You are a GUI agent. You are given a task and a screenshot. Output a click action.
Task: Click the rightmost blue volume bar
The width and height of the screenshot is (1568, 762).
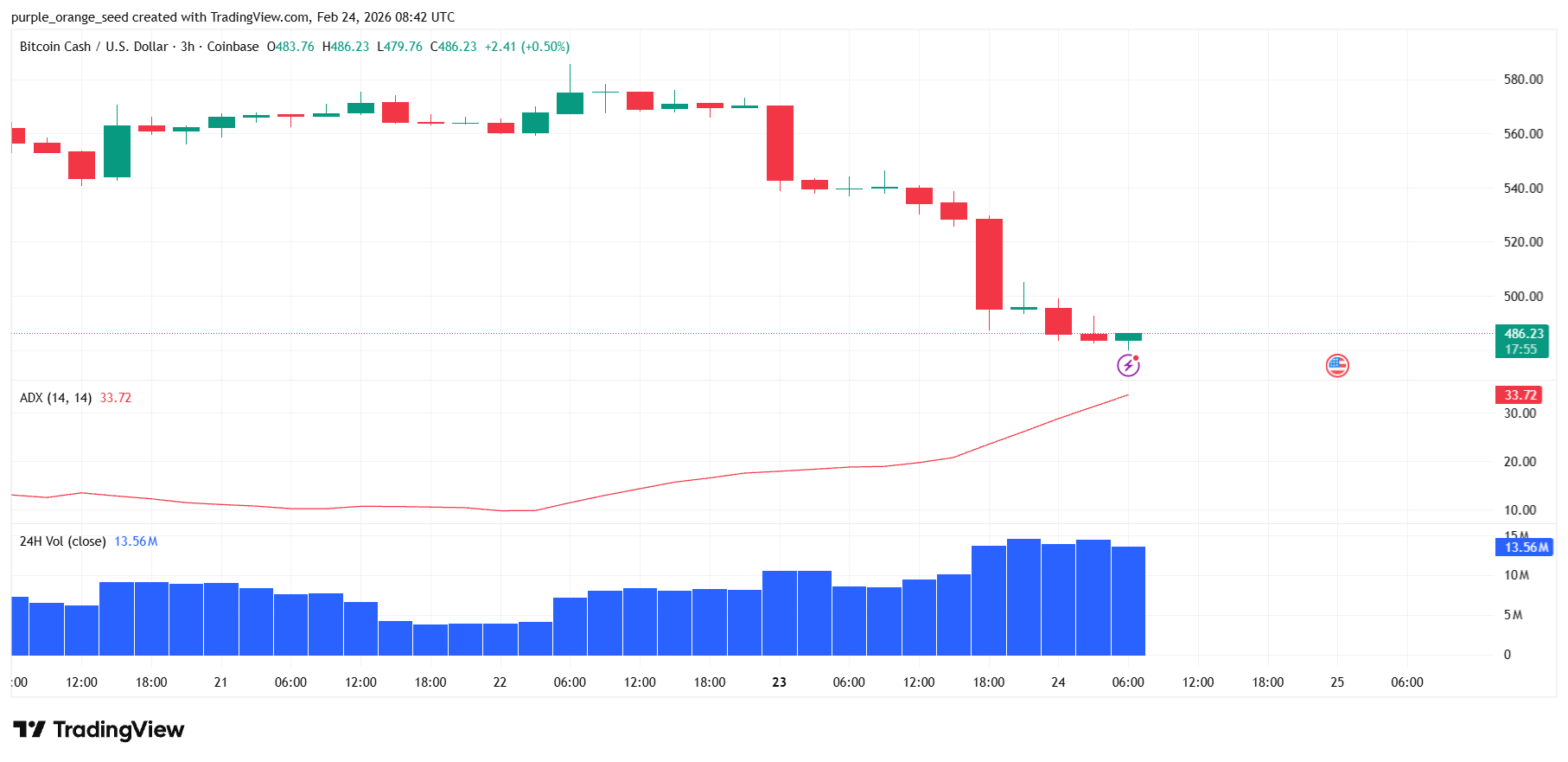1128,601
